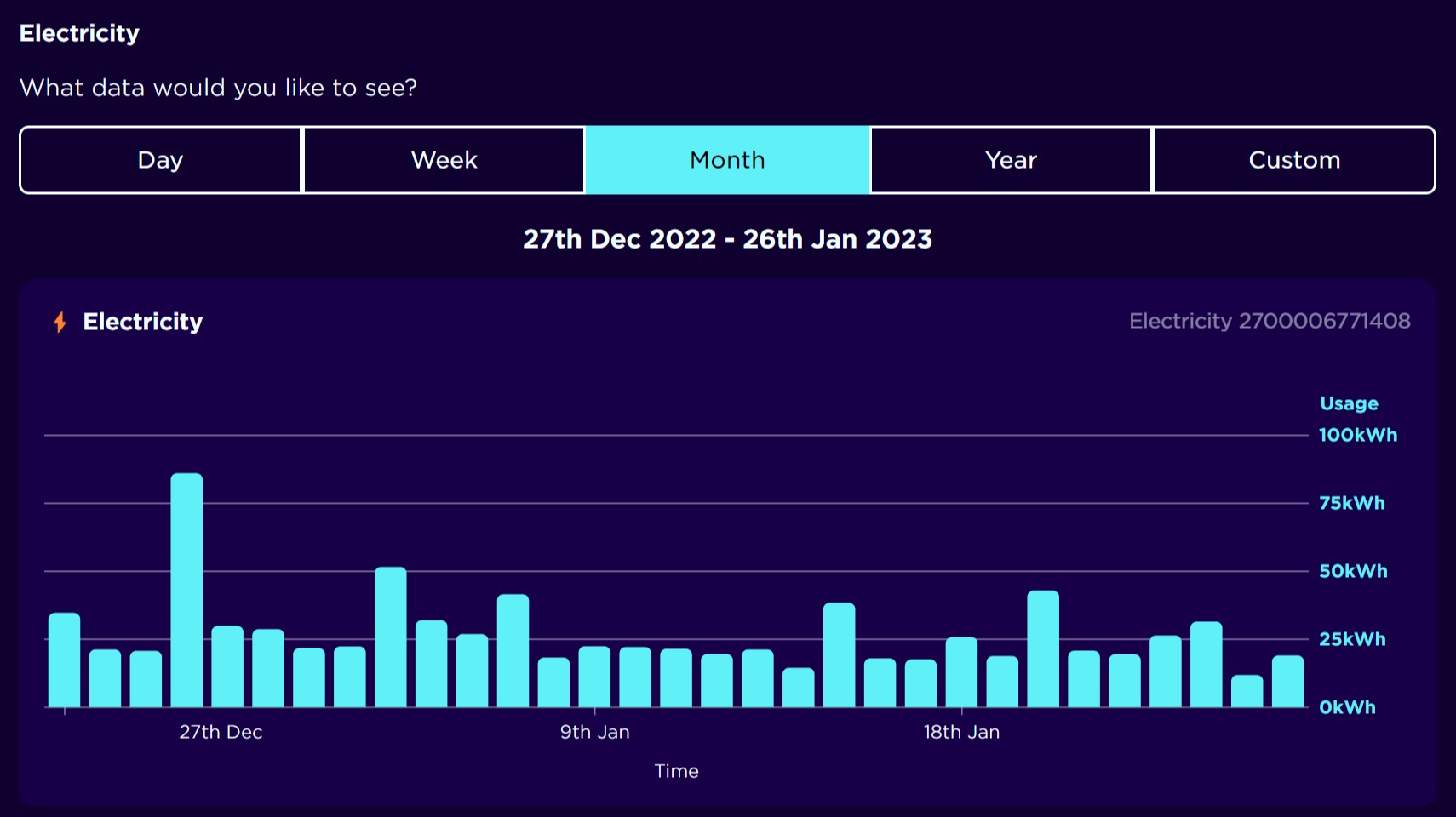The height and width of the screenshot is (817, 1456).
Task: Click the Time axis label
Action: pos(676,771)
